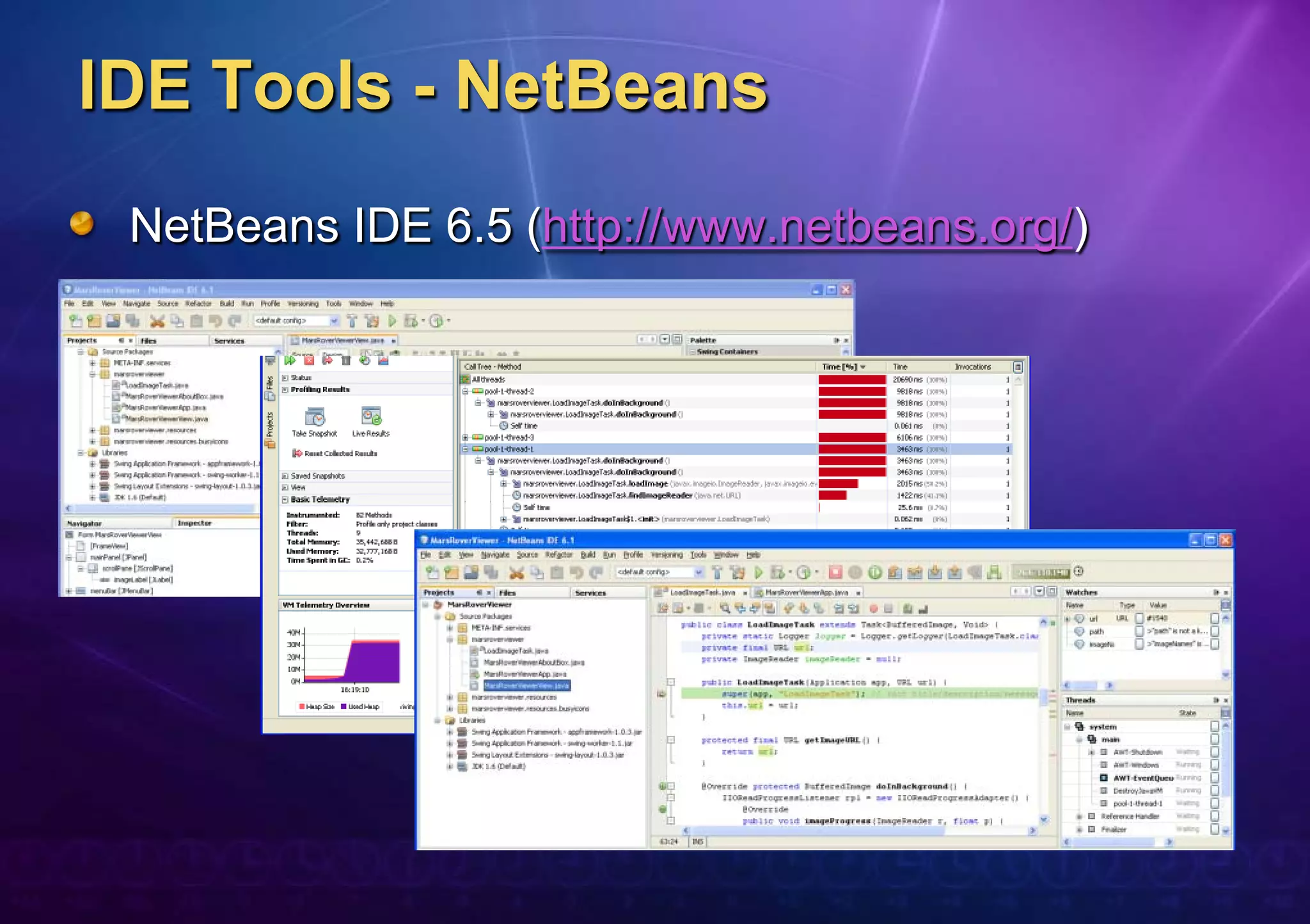Click red Heap Size legend swatch

click(302, 707)
